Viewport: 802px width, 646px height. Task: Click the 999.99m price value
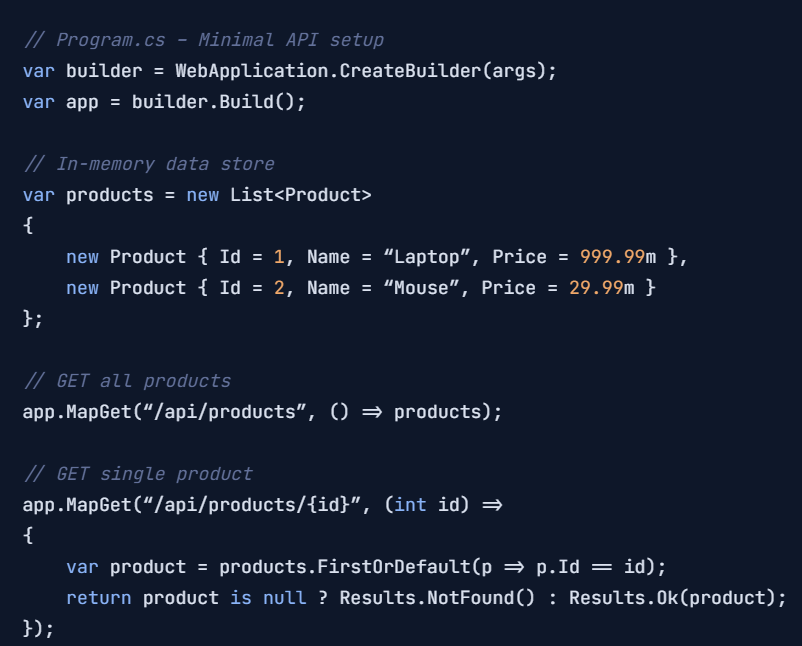(618, 257)
